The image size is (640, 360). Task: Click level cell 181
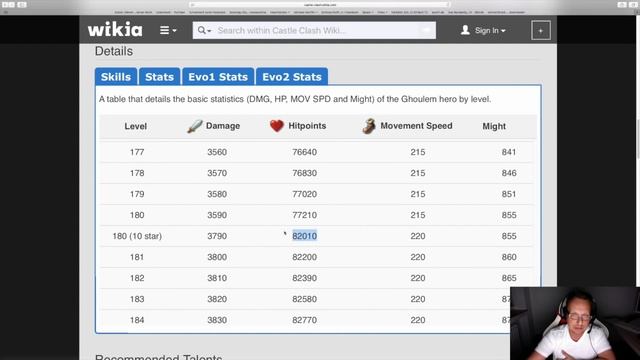137,257
